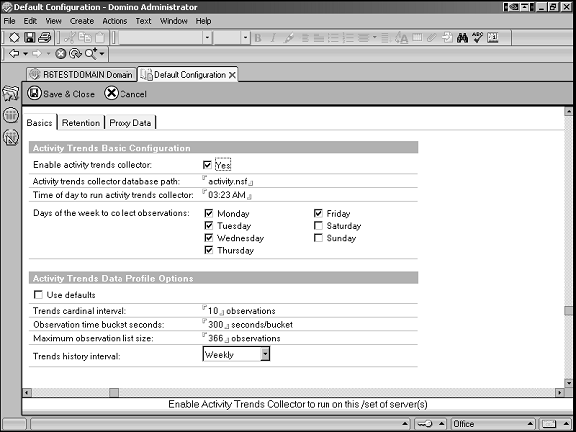Viewport: 576px width, 432px height.
Task: Expand the Search options dropdown arrow
Action: [x=102, y=54]
